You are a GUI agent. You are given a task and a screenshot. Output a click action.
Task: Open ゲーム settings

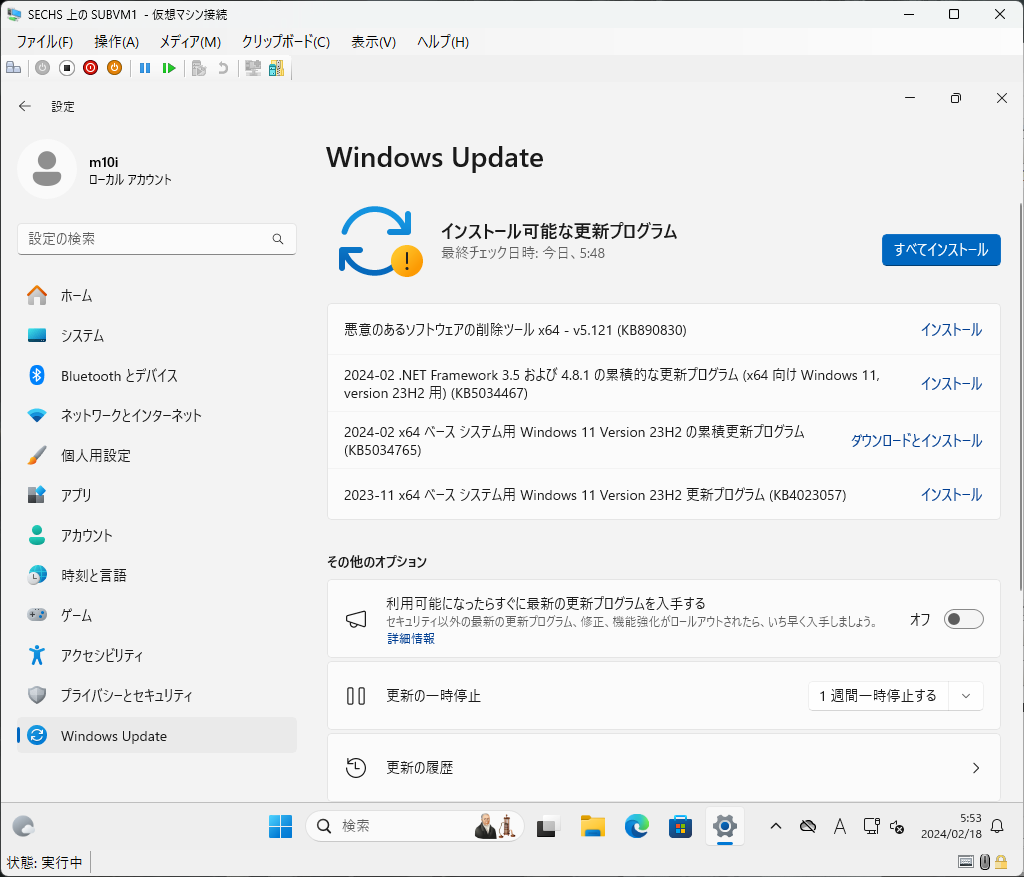click(x=157, y=615)
